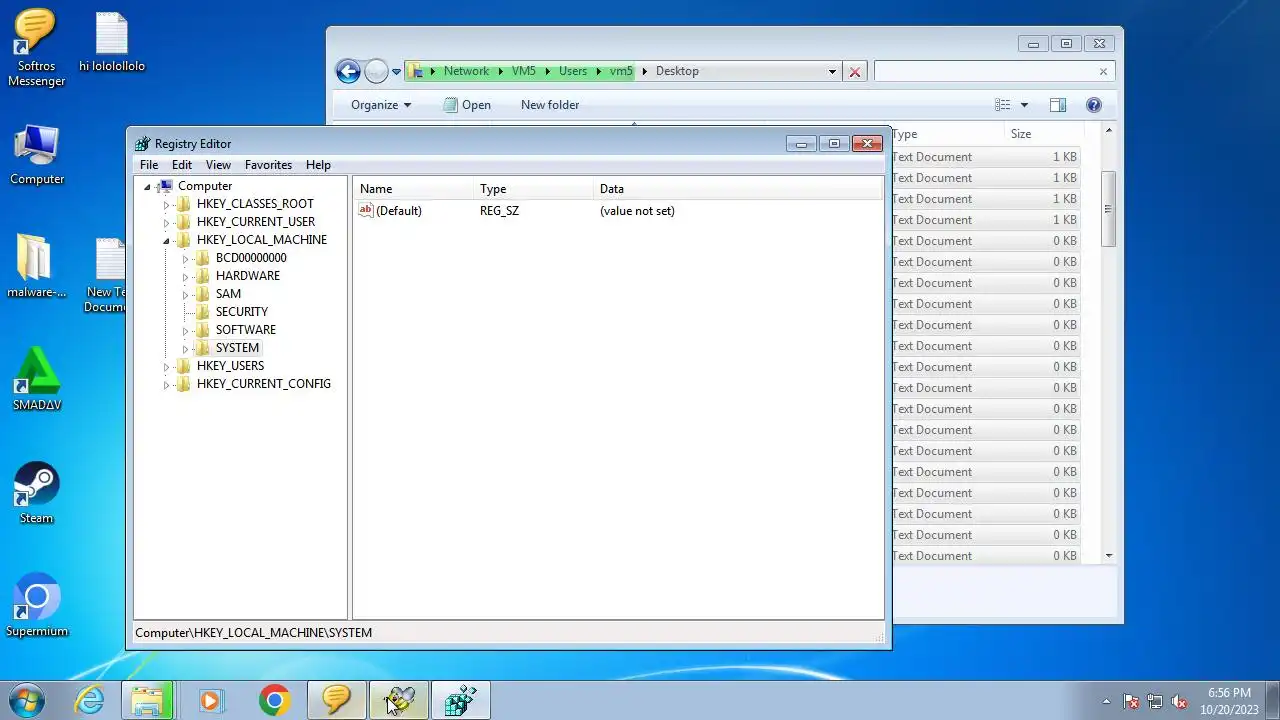Click the Registry Editor title bar icon
The width and height of the screenshot is (1280, 720).
pos(143,144)
